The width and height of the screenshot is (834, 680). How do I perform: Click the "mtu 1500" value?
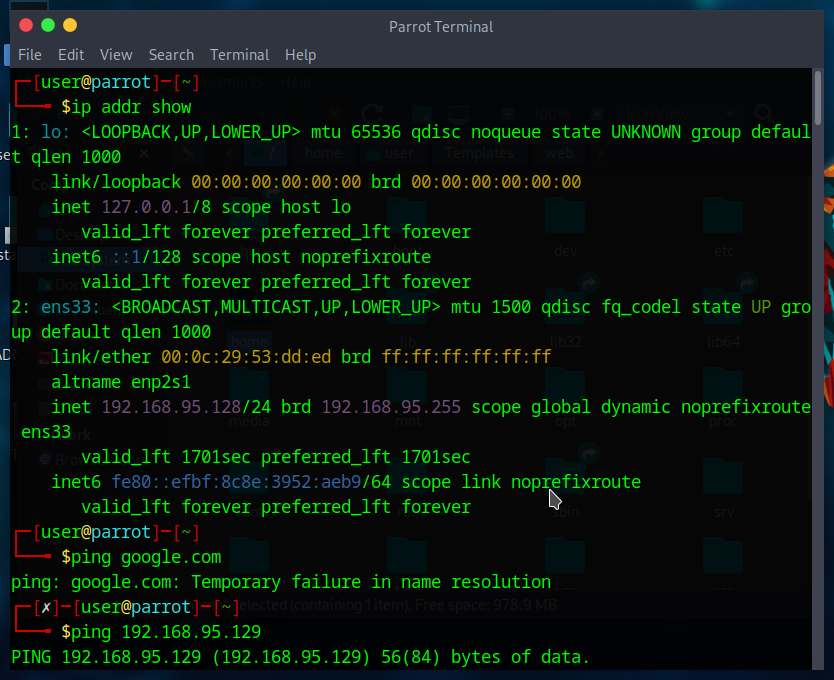point(491,307)
